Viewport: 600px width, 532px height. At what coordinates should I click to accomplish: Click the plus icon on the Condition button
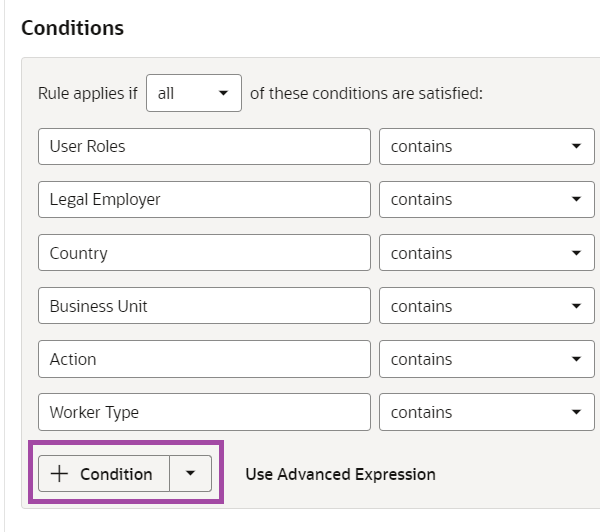tap(59, 474)
